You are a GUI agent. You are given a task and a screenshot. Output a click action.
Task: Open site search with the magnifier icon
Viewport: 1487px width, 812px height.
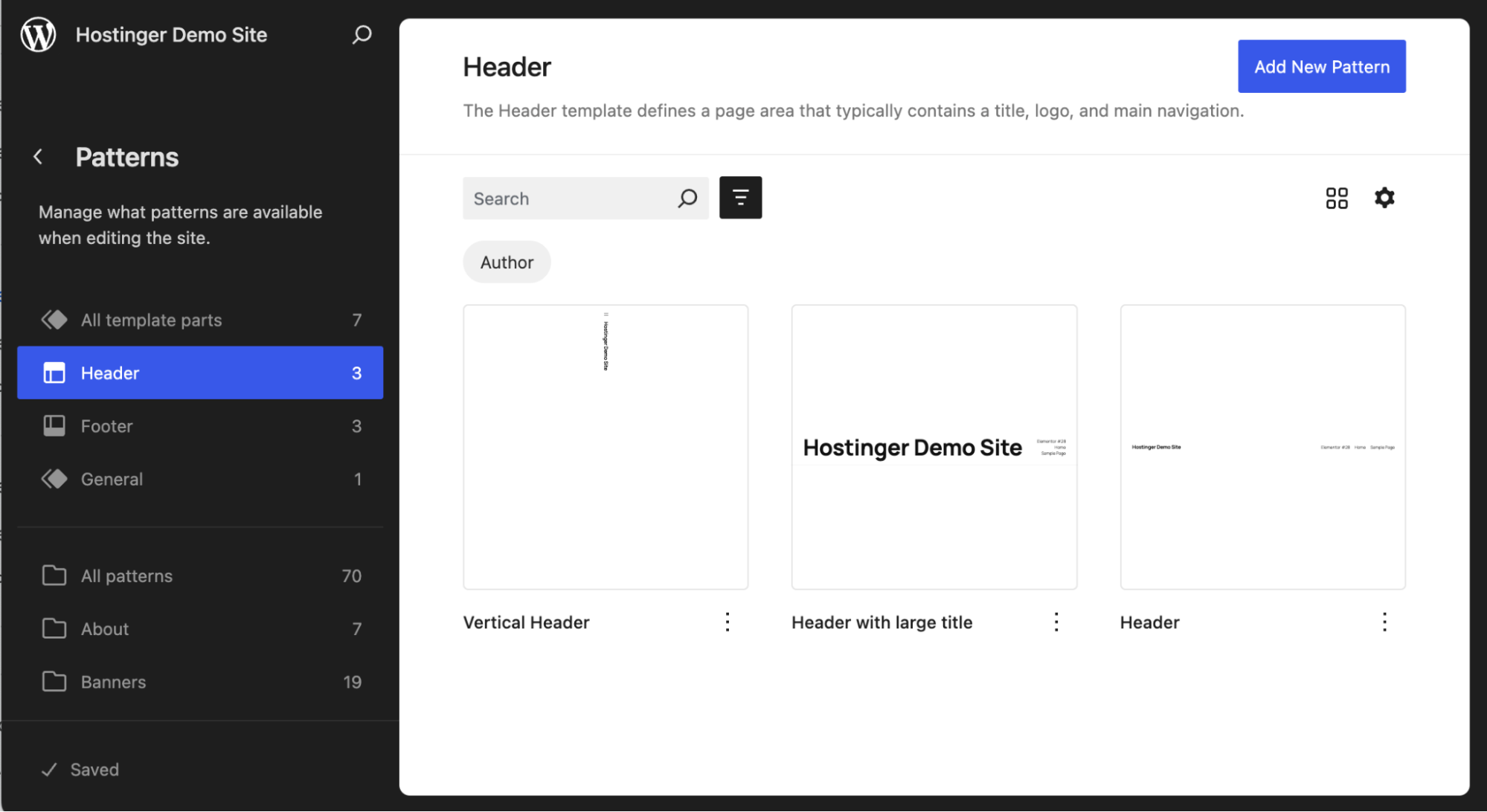(362, 34)
